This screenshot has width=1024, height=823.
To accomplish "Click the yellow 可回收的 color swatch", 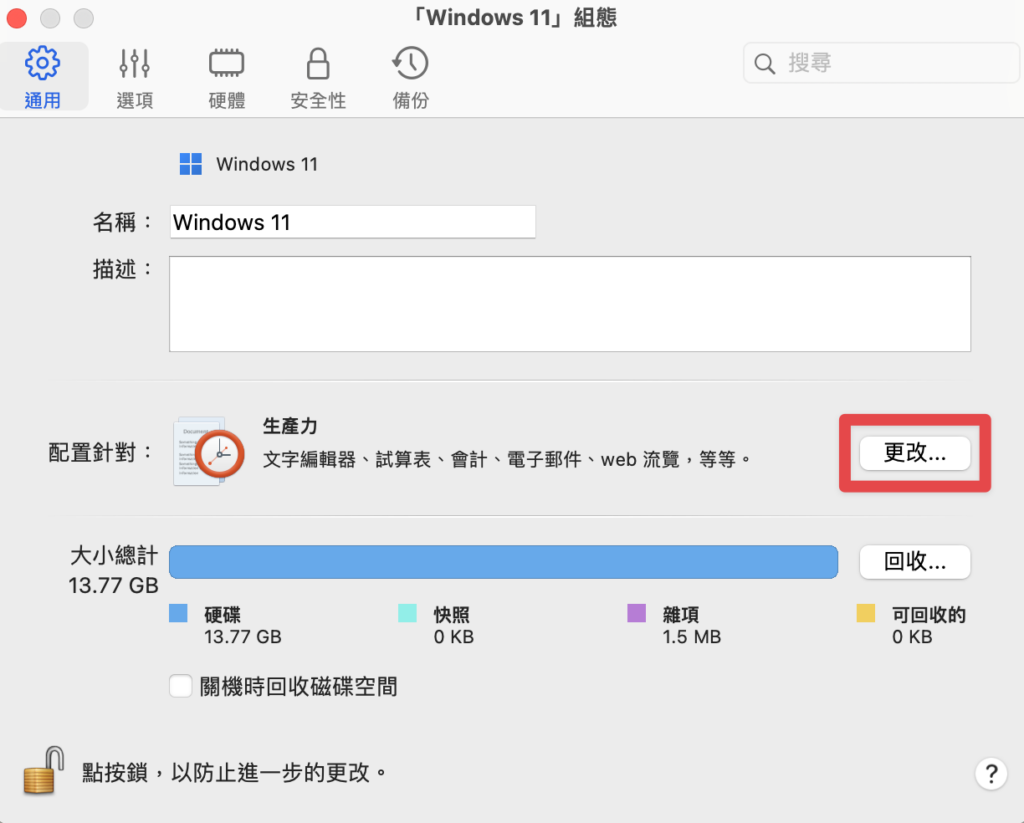I will click(866, 613).
